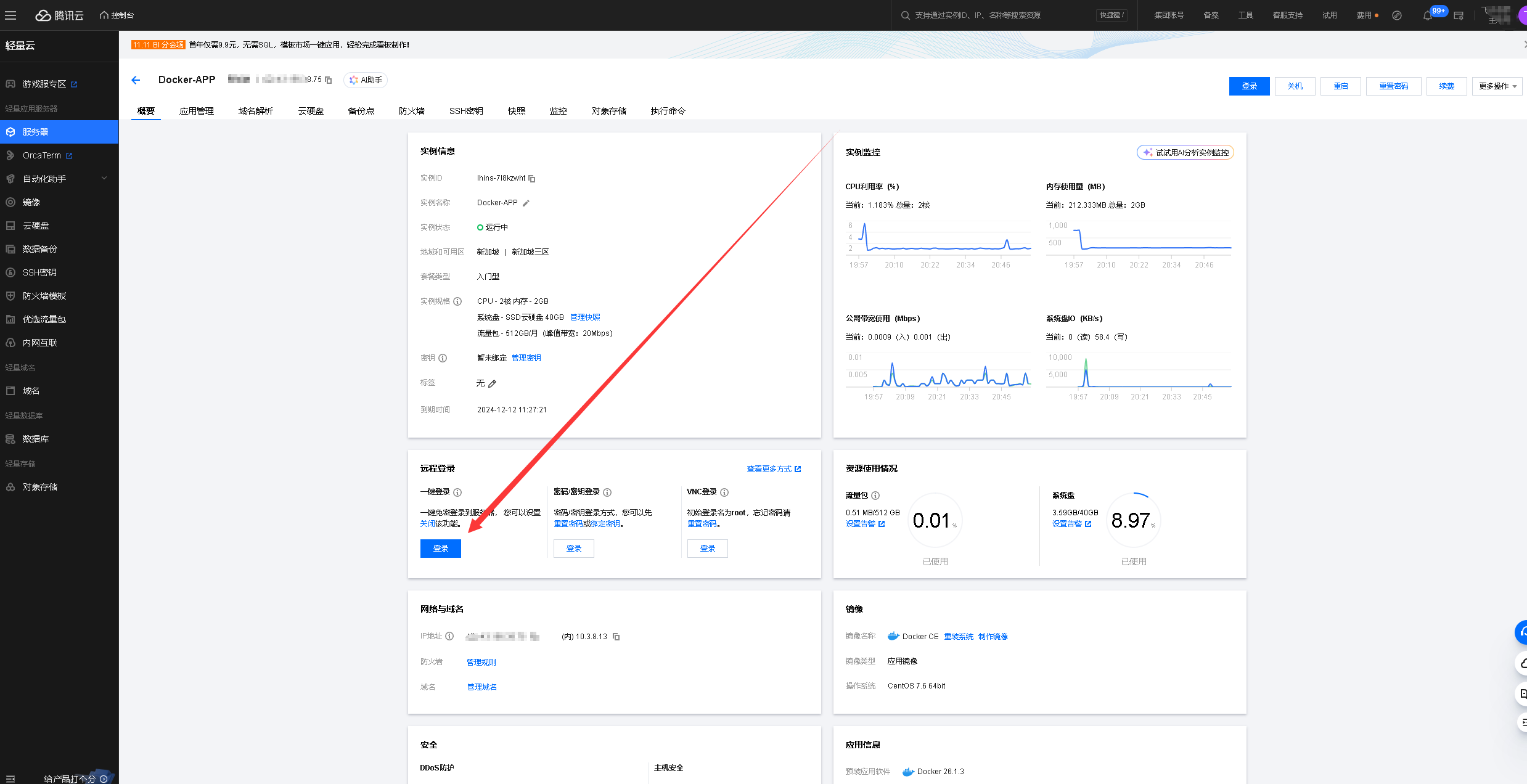This screenshot has width=1527, height=784.
Task: Click the blue 登录 button under 一键登录
Action: [x=440, y=549]
